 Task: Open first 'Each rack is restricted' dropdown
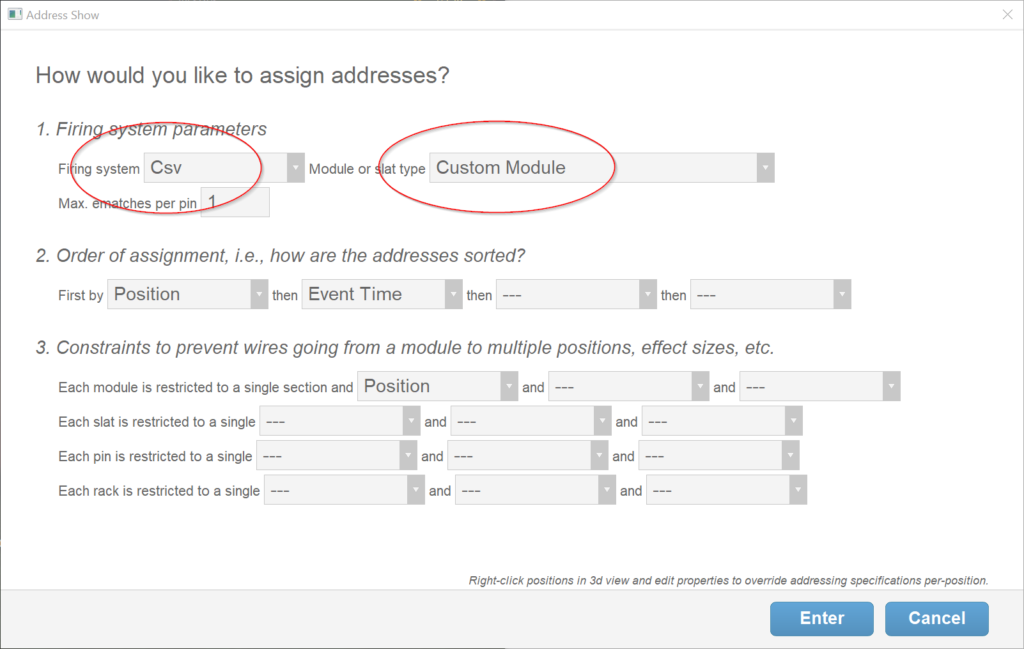click(x=344, y=491)
